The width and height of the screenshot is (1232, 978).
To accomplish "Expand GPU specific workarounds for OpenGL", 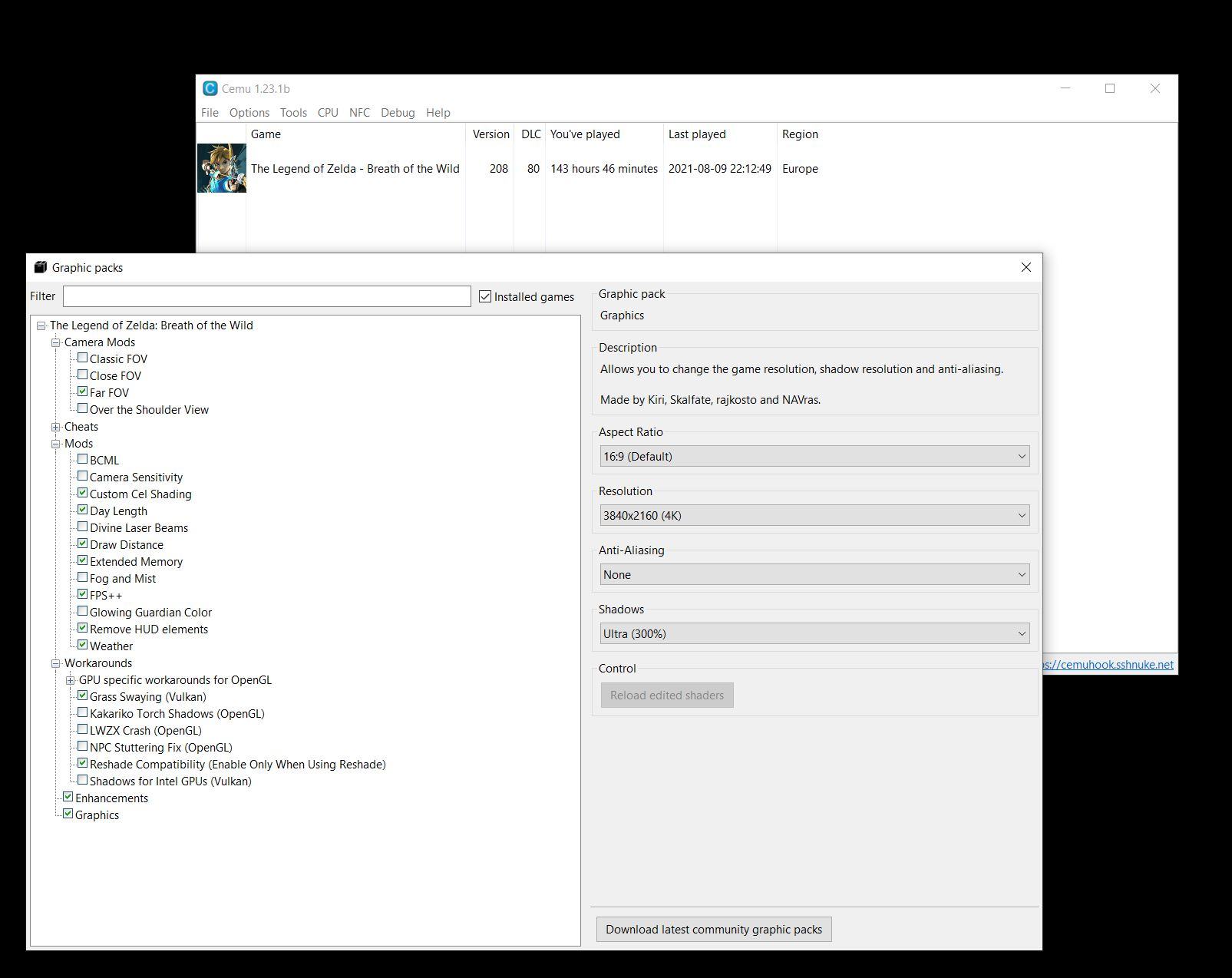I will tap(71, 680).
